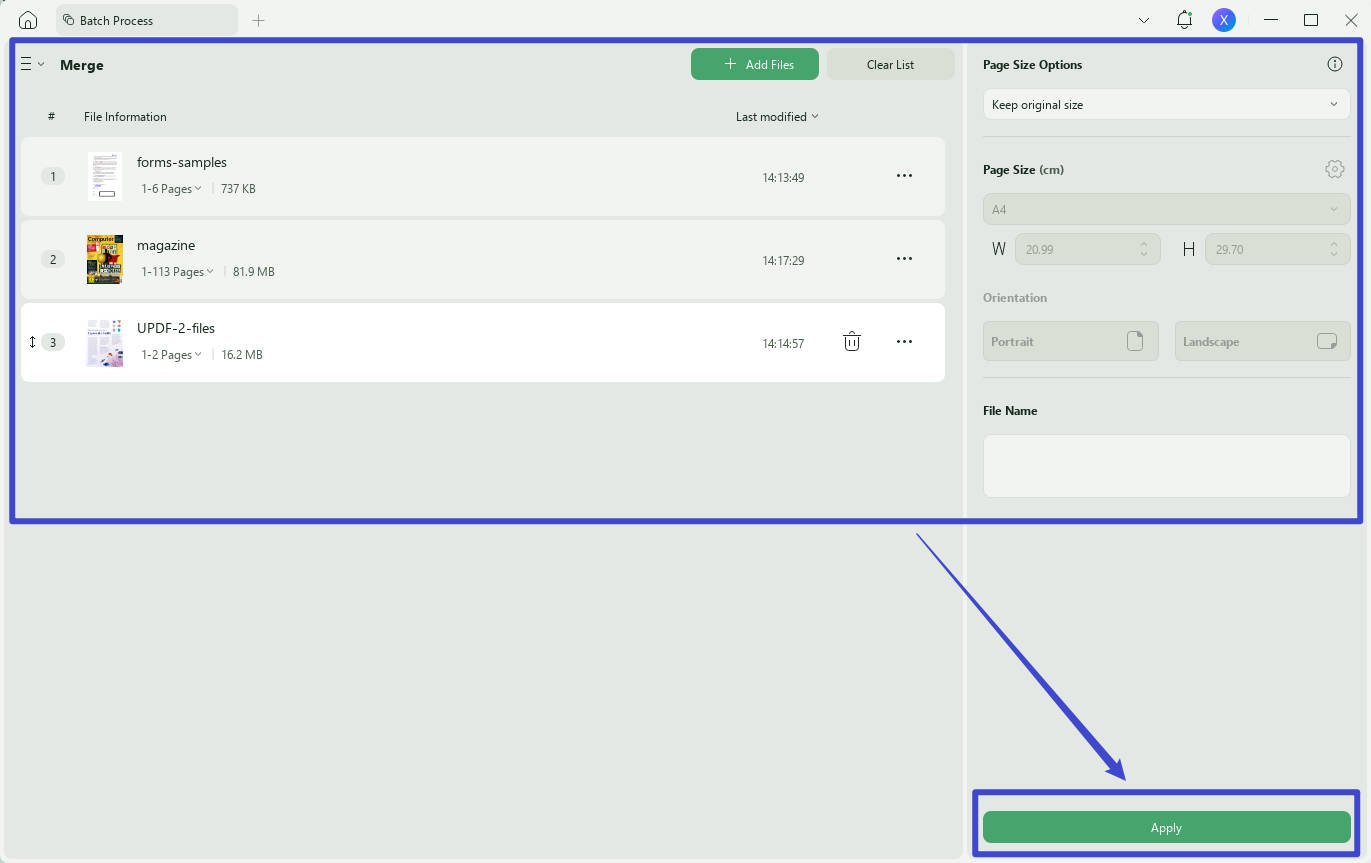Select Landscape orientation
This screenshot has height=863, width=1371.
[1262, 341]
